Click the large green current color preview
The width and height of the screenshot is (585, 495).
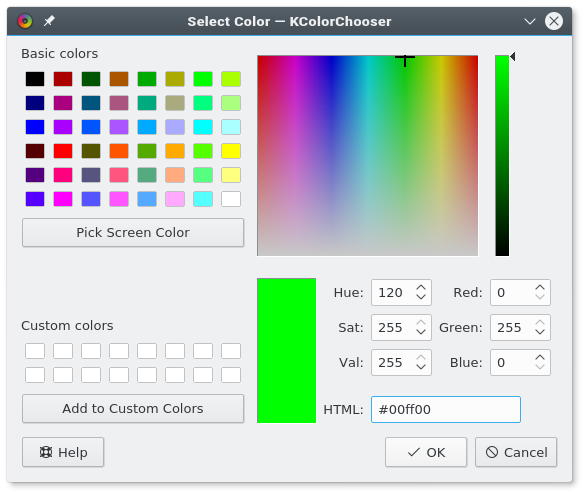pyautogui.click(x=287, y=351)
